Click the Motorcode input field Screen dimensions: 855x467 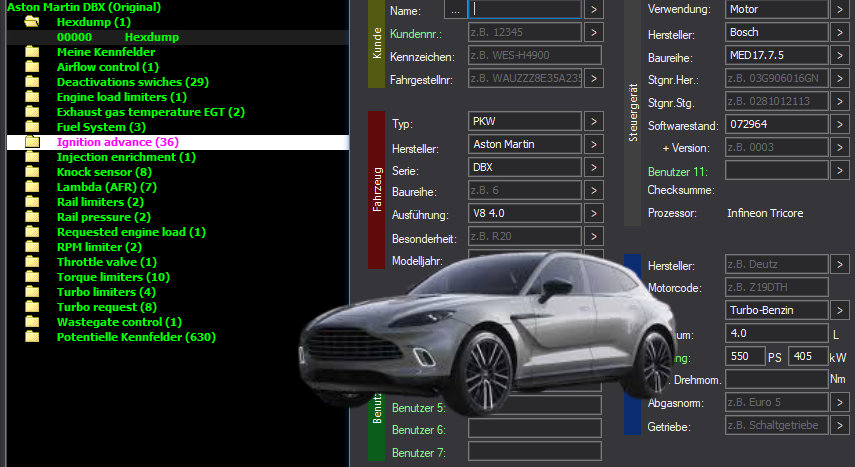pos(776,287)
